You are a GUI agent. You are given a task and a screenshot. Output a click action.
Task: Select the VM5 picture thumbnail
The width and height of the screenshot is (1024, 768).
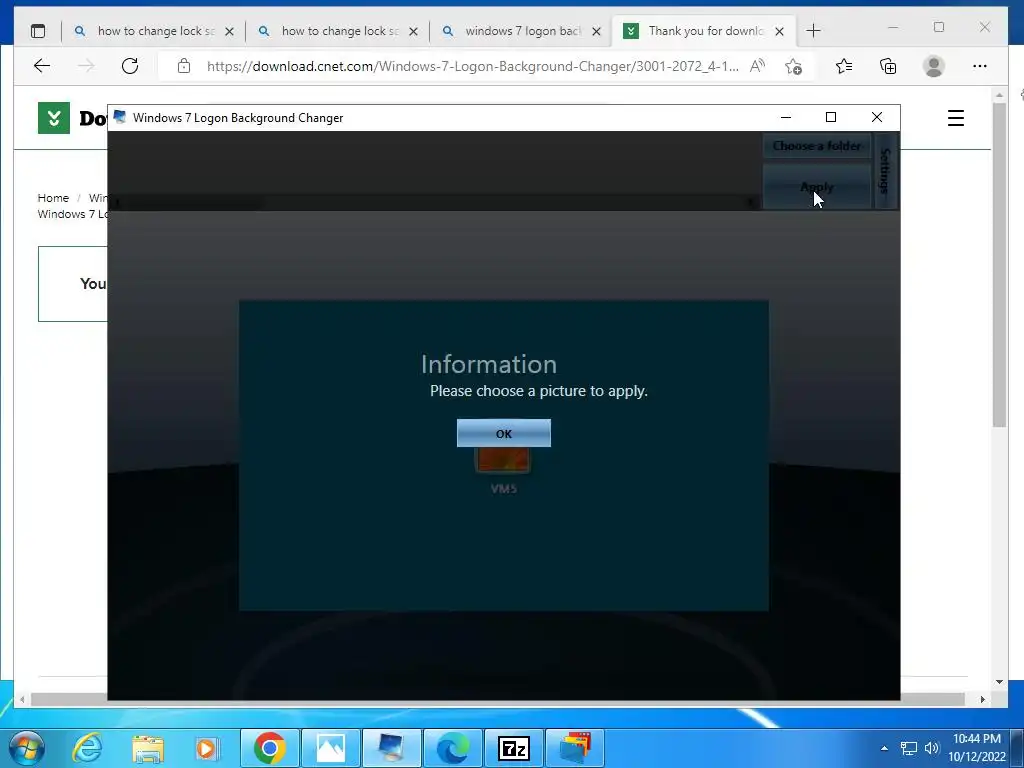(x=503, y=460)
